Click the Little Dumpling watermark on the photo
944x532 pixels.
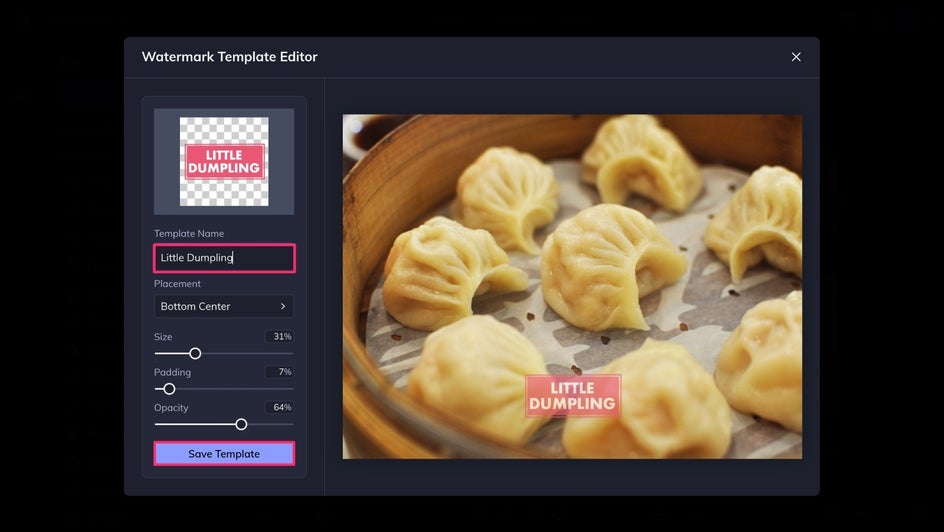[572, 396]
